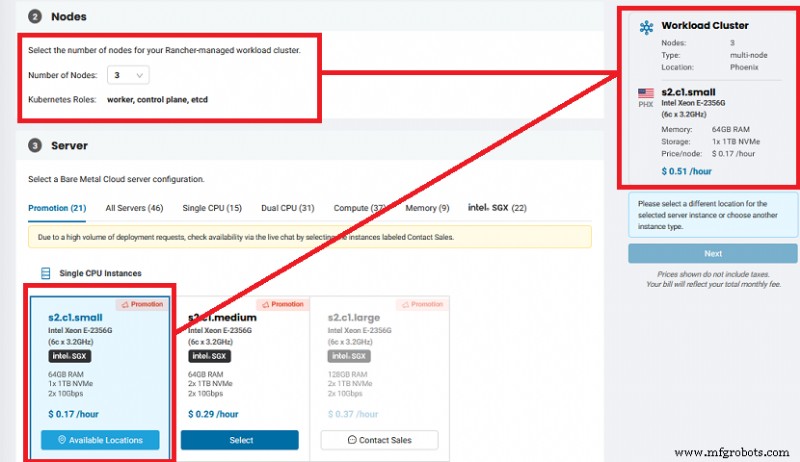800x462 pixels.
Task: Click the Promotion (21) tab
Action: pyautogui.click(x=57, y=208)
